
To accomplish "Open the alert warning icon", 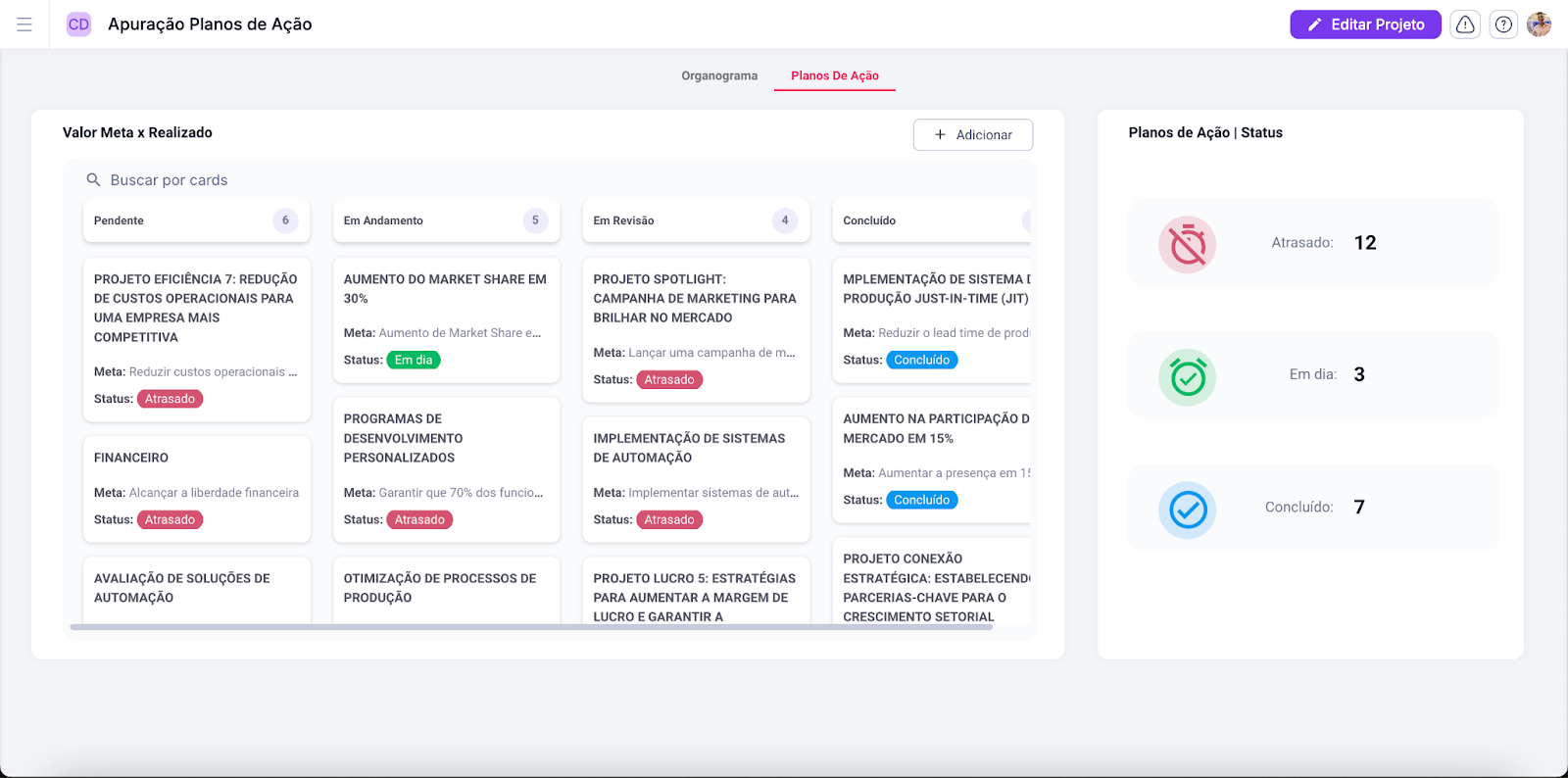I will coord(1465,24).
